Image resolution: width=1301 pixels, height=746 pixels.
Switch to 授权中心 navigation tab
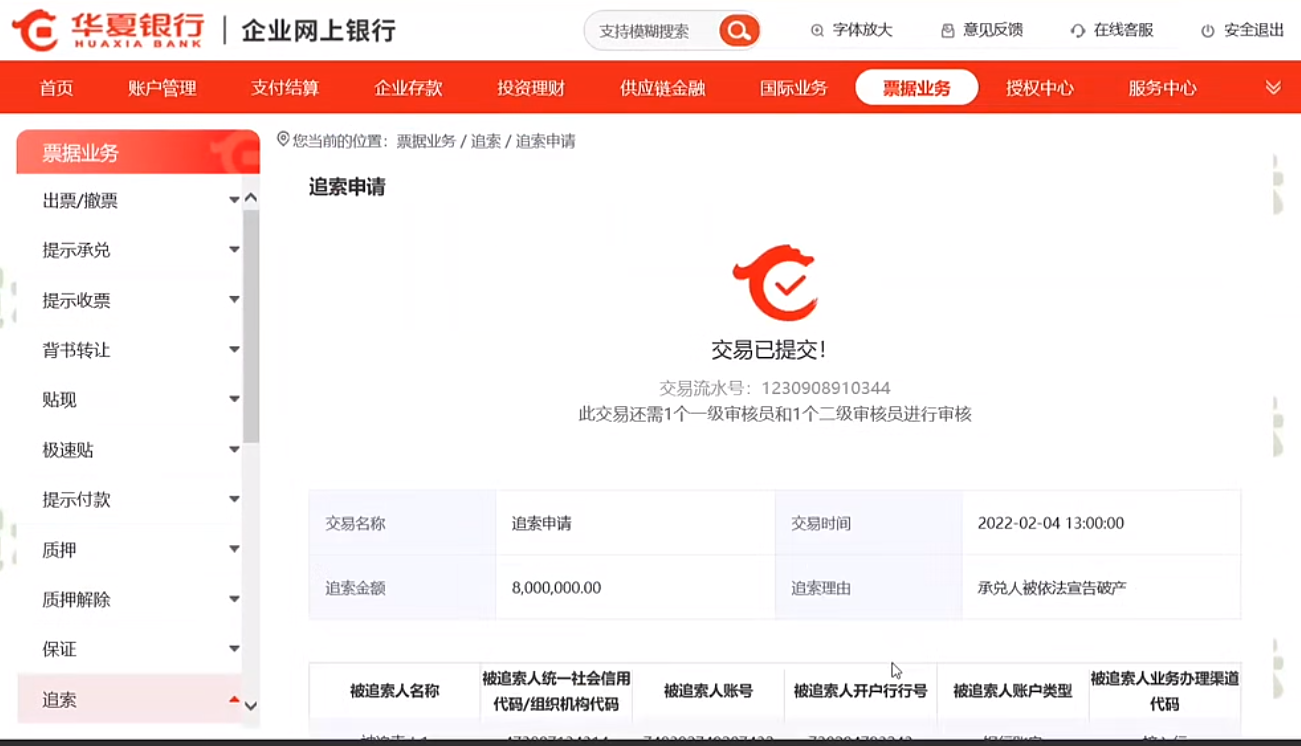tap(1039, 88)
